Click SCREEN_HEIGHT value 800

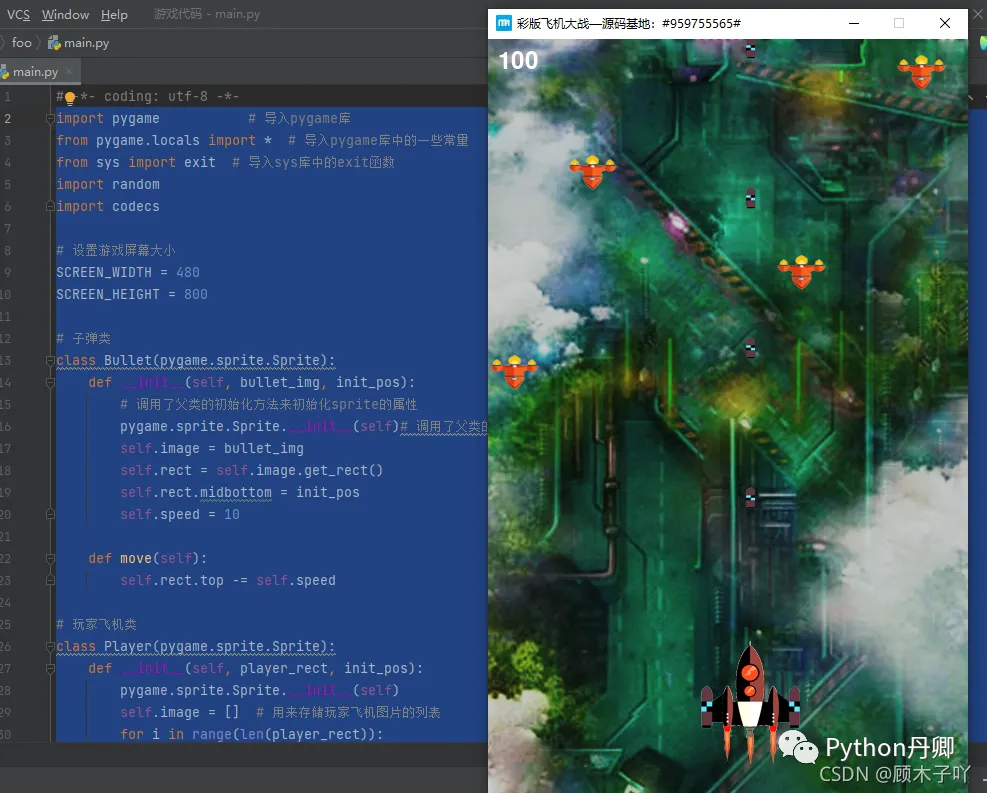(x=196, y=295)
